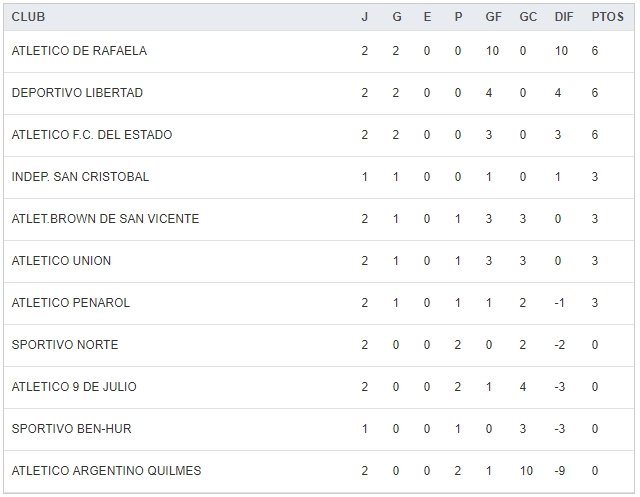Click the J column header
Screen dimensions: 640x497
tap(365, 17)
